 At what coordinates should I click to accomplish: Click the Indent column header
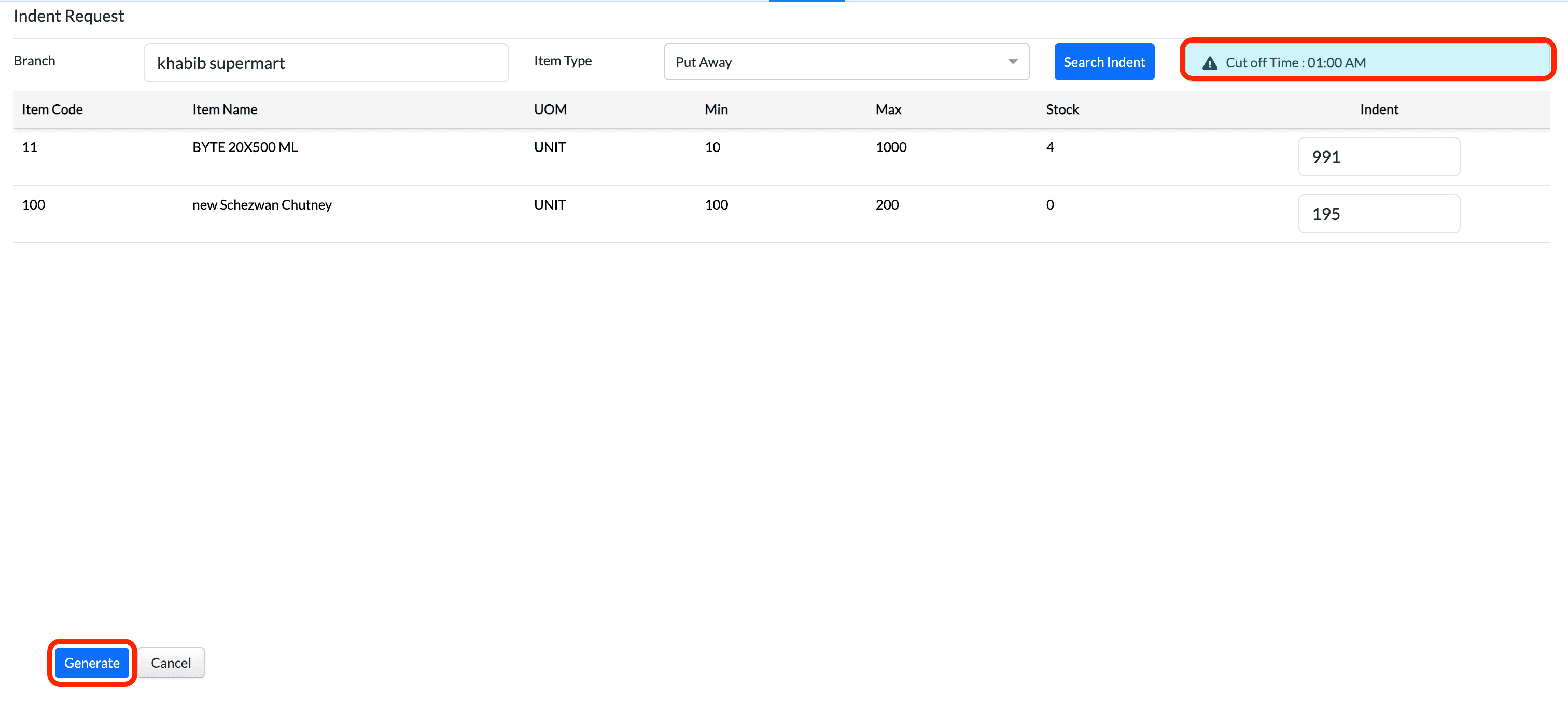pos(1378,109)
